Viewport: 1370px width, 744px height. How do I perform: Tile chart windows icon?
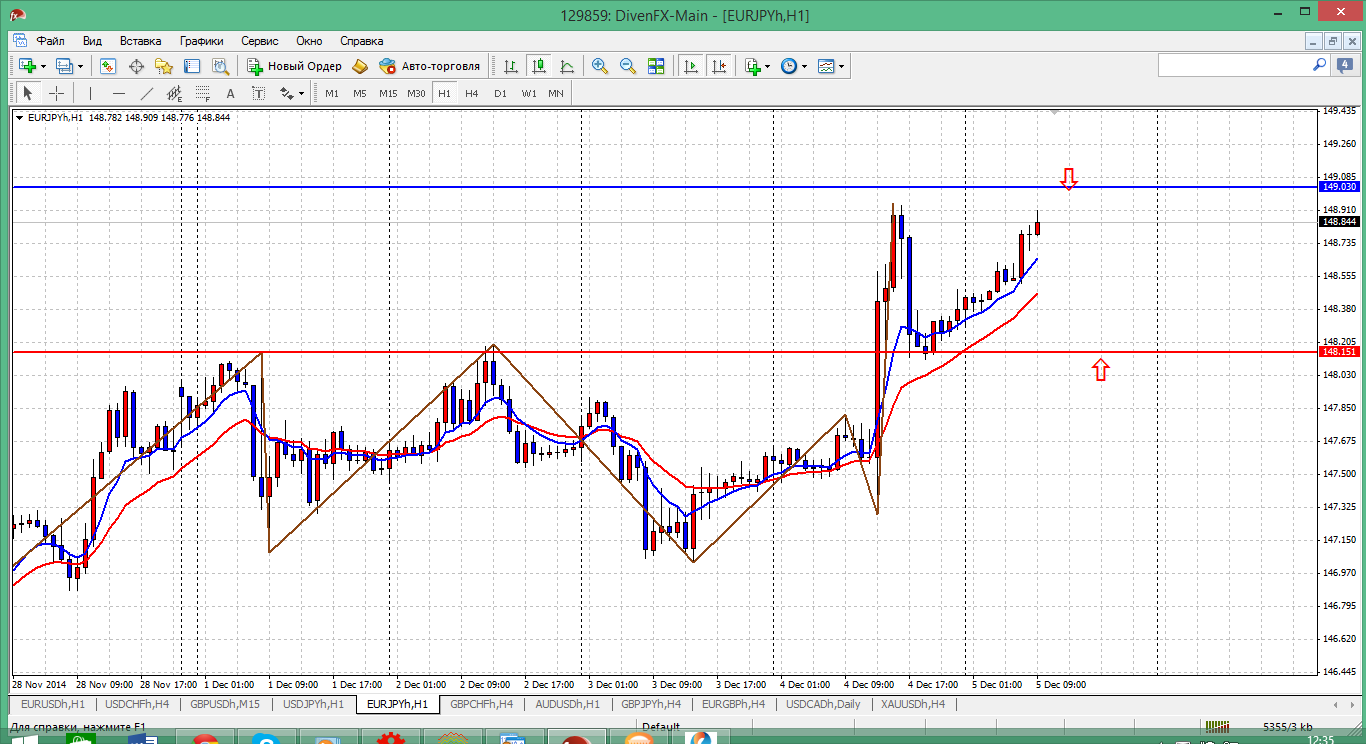tap(656, 66)
